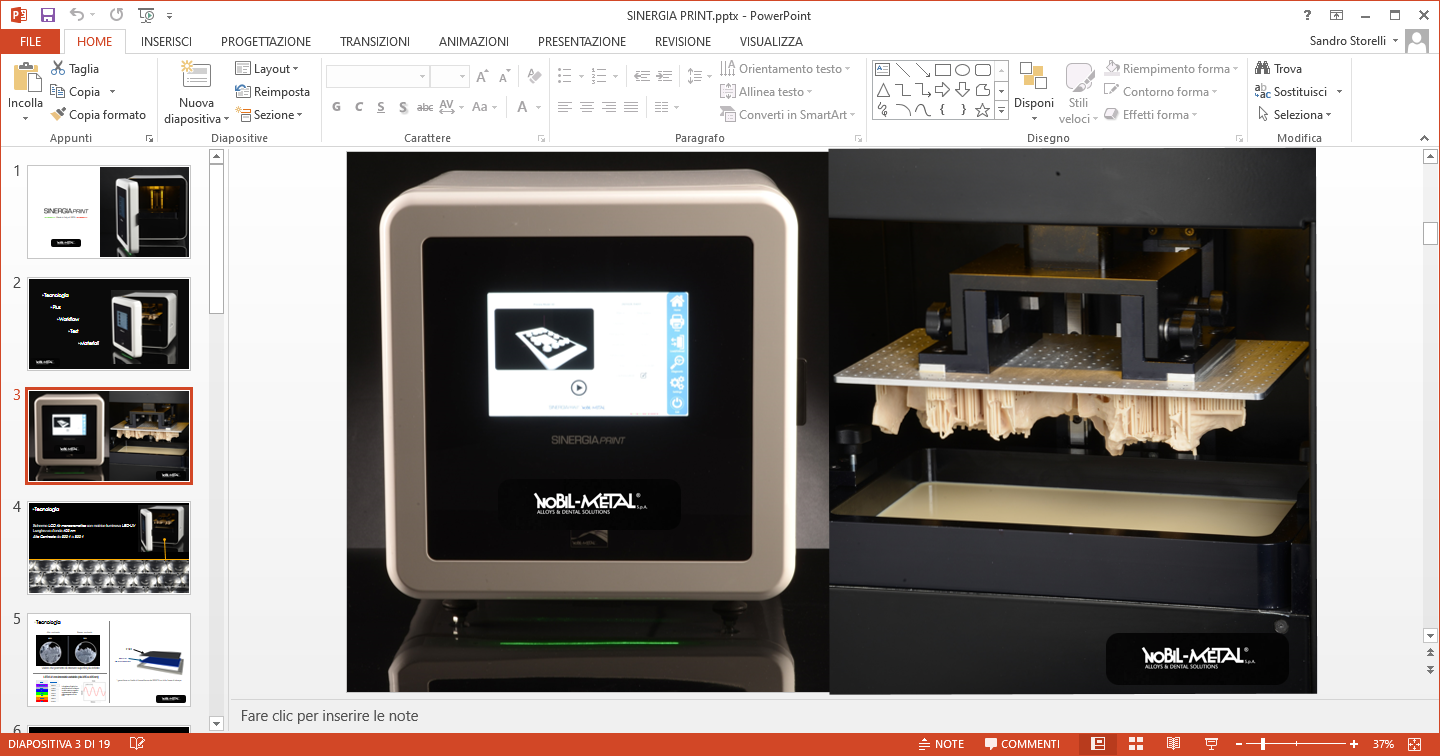
Task: Undo the last action
Action: pos(78,15)
